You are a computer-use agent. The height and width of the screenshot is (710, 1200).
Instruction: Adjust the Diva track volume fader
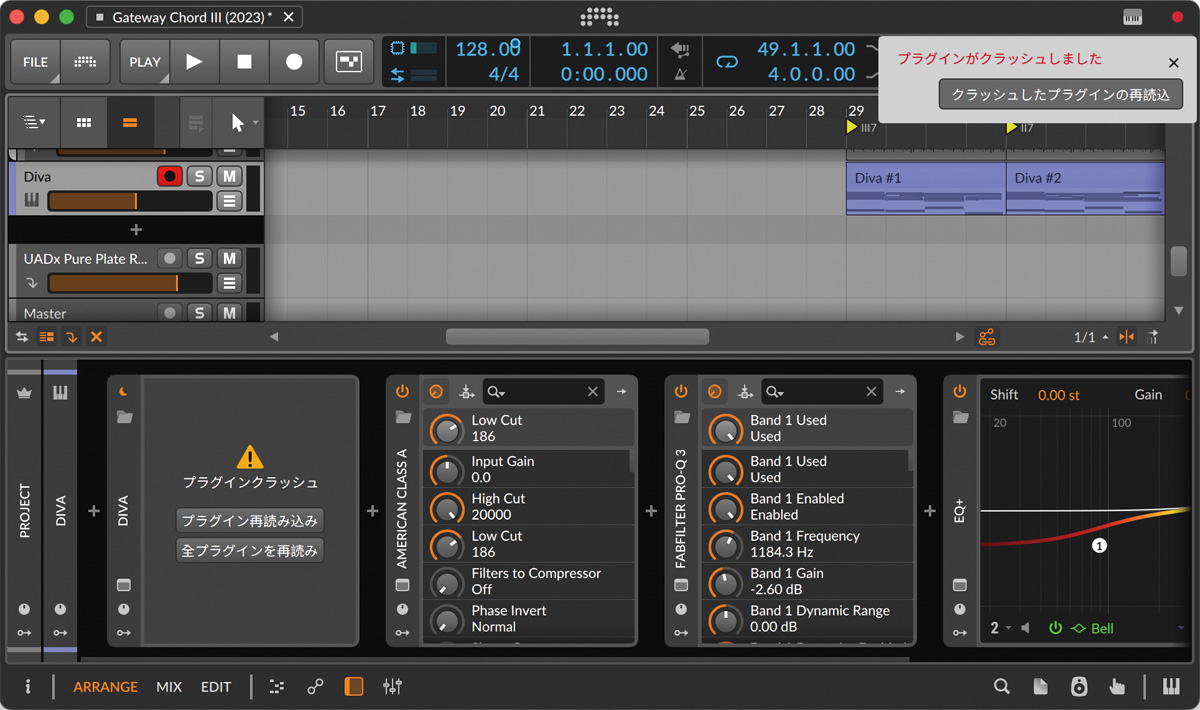pyautogui.click(x=130, y=201)
